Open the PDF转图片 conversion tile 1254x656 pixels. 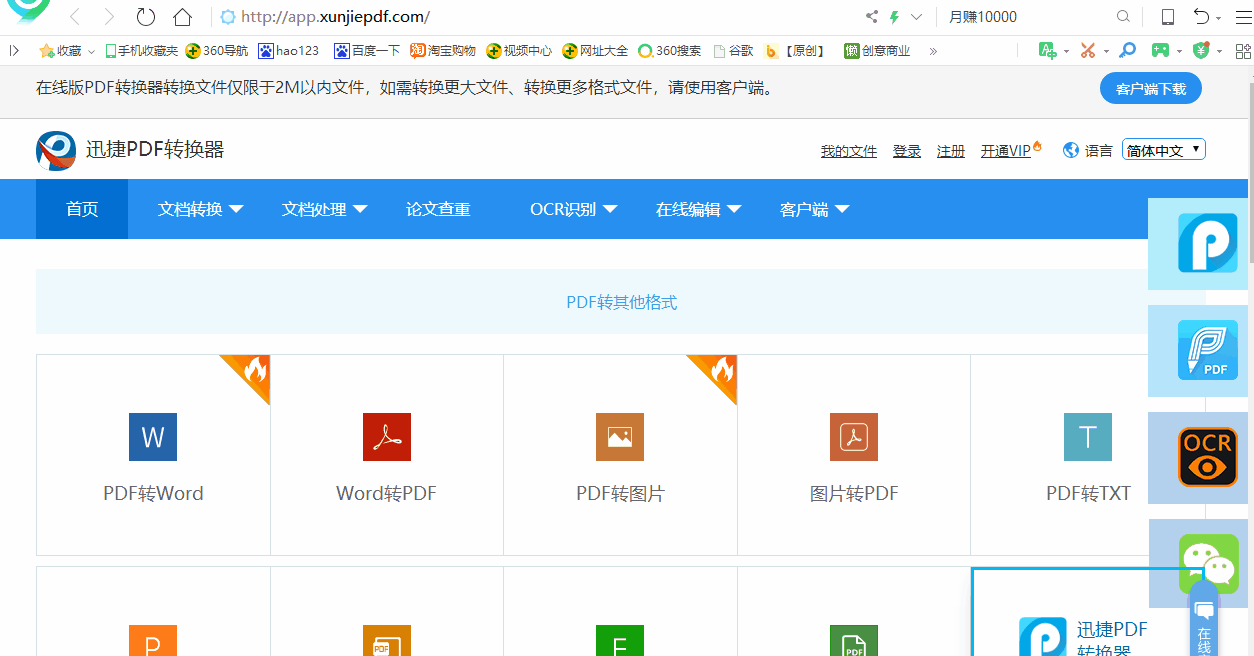pos(620,455)
